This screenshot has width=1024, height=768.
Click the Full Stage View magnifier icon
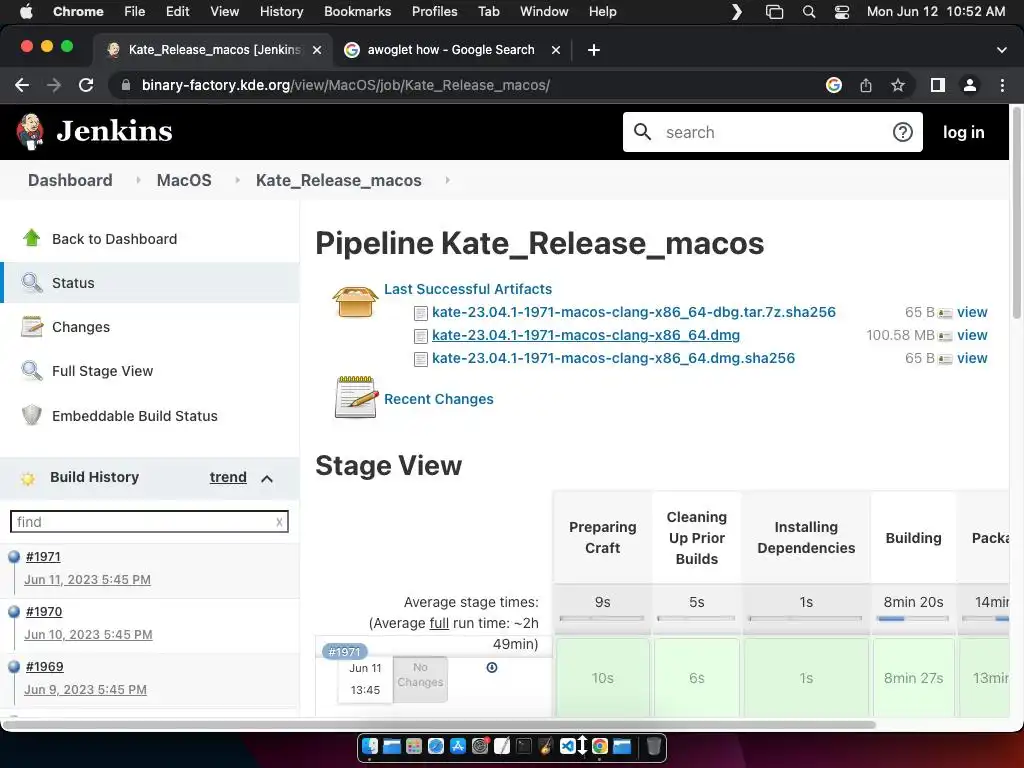(x=31, y=370)
